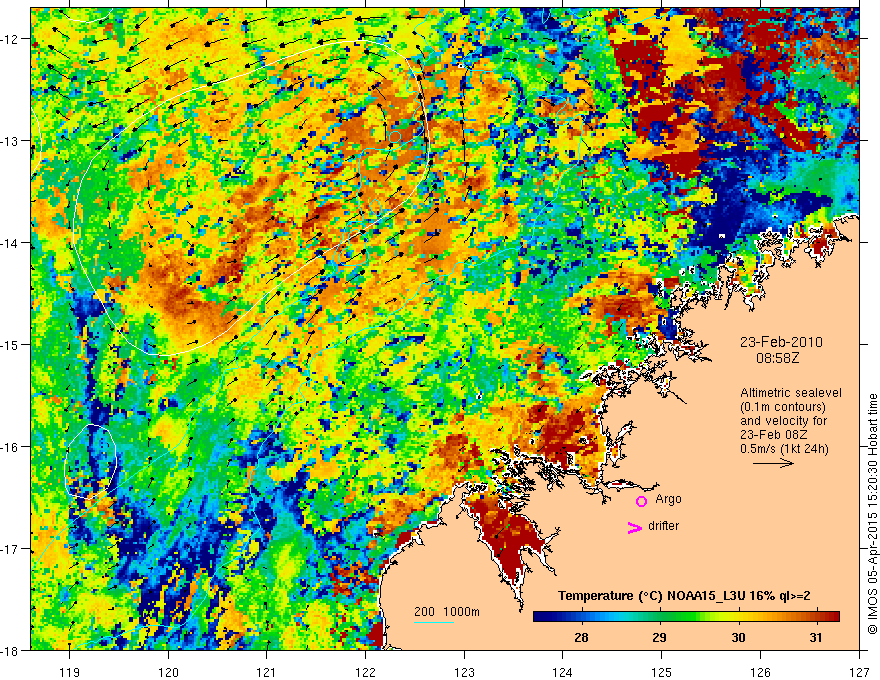880x680 pixels.
Task: Click longitude axis label '122'
Action: click(x=365, y=672)
